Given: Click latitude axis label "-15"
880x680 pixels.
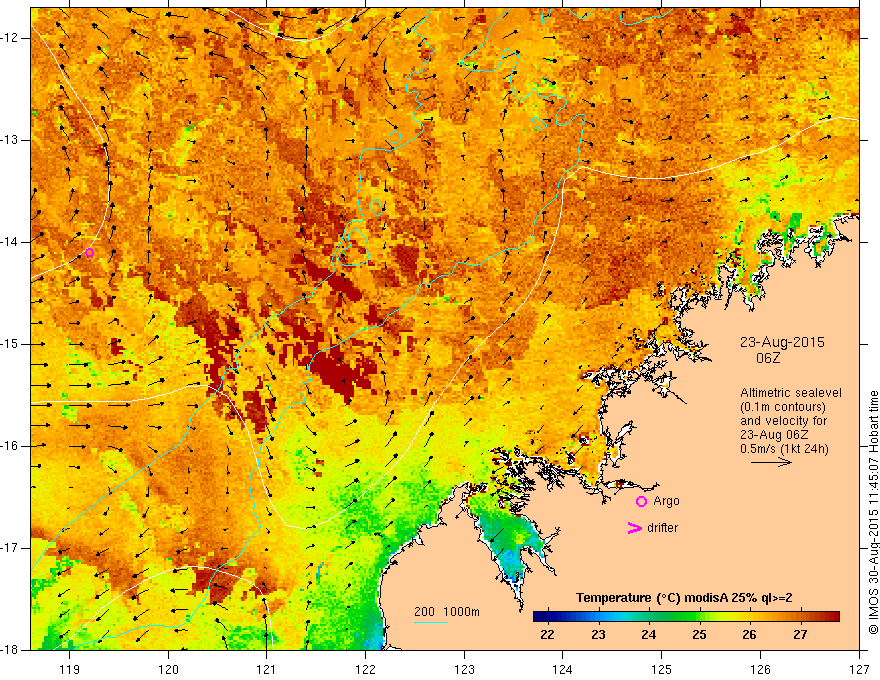Looking at the screenshot, I should point(10,344).
